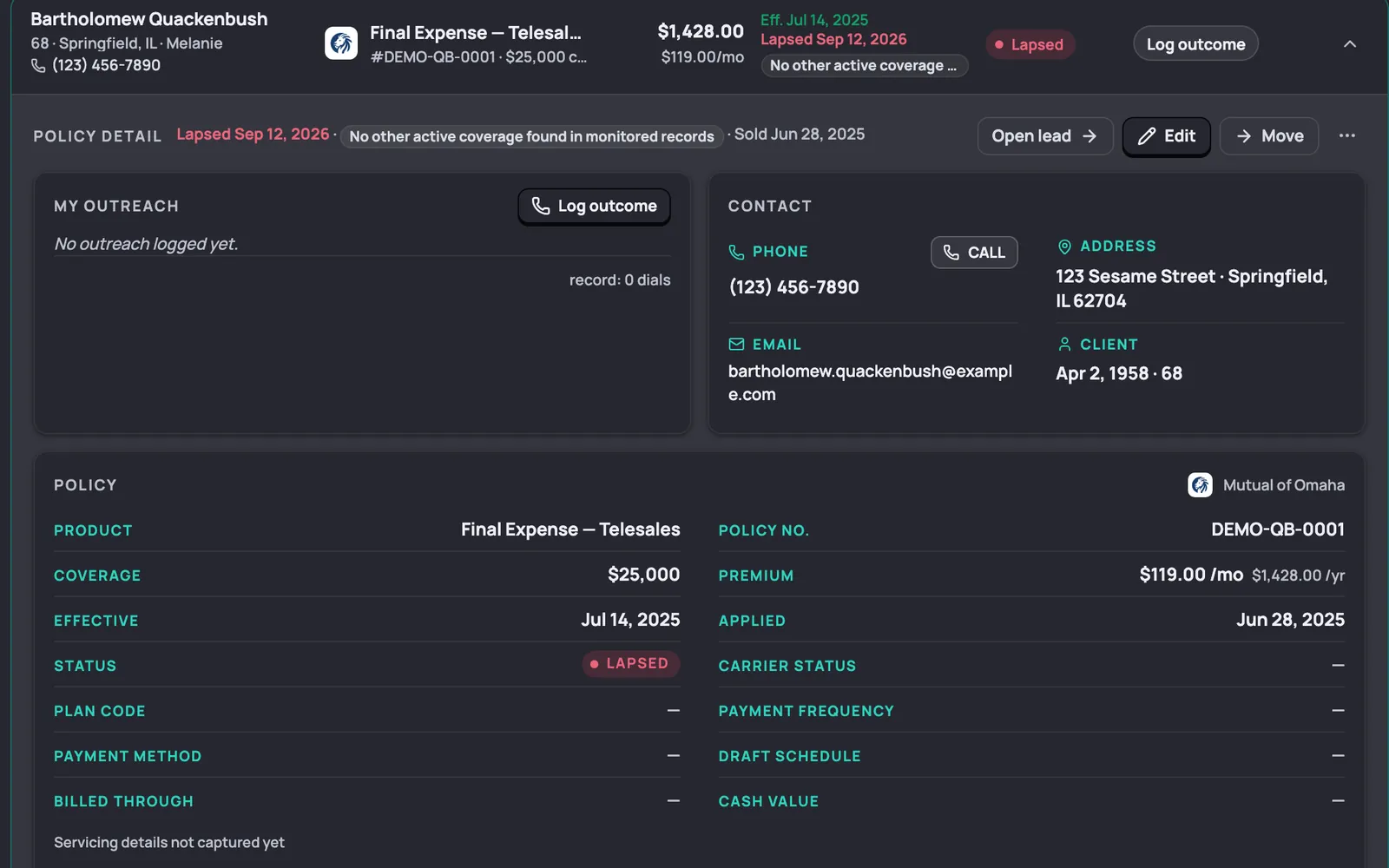The image size is (1389, 868).
Task: Click the Move button
Action: (1268, 136)
